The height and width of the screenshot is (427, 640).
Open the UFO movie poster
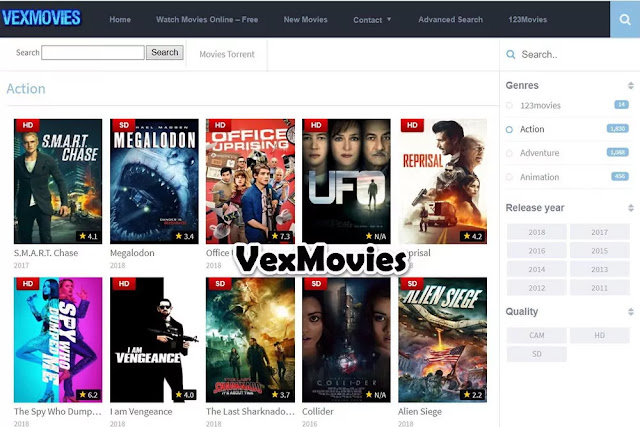[346, 181]
